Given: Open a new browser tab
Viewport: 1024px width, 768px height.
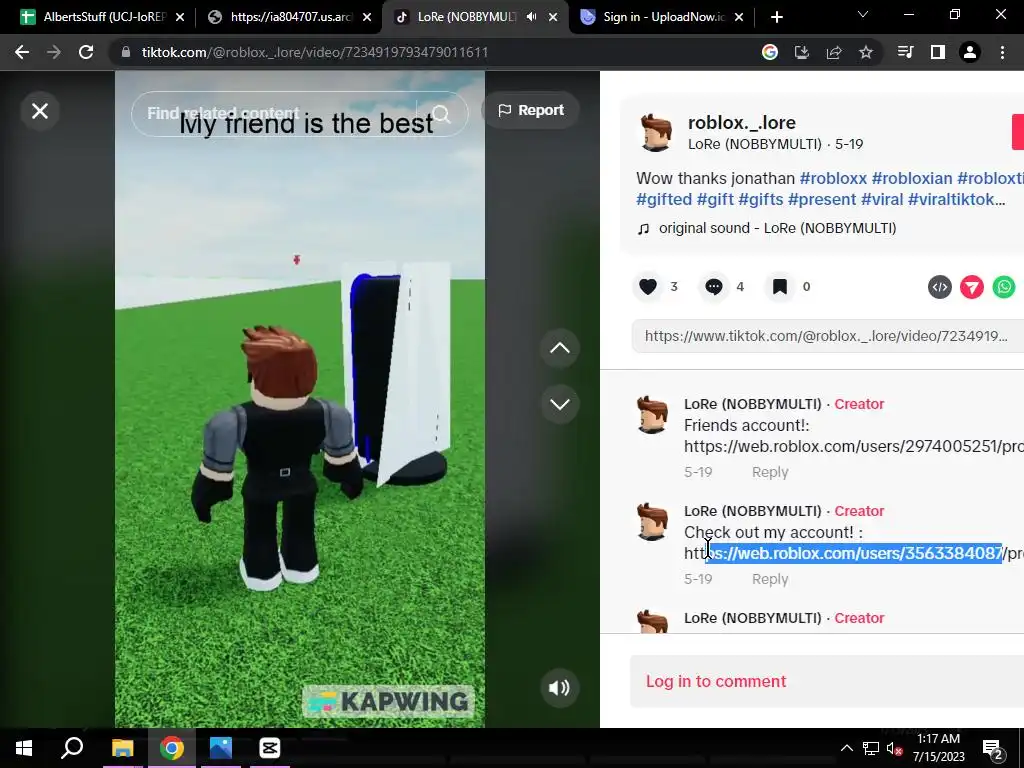Looking at the screenshot, I should pos(776,17).
